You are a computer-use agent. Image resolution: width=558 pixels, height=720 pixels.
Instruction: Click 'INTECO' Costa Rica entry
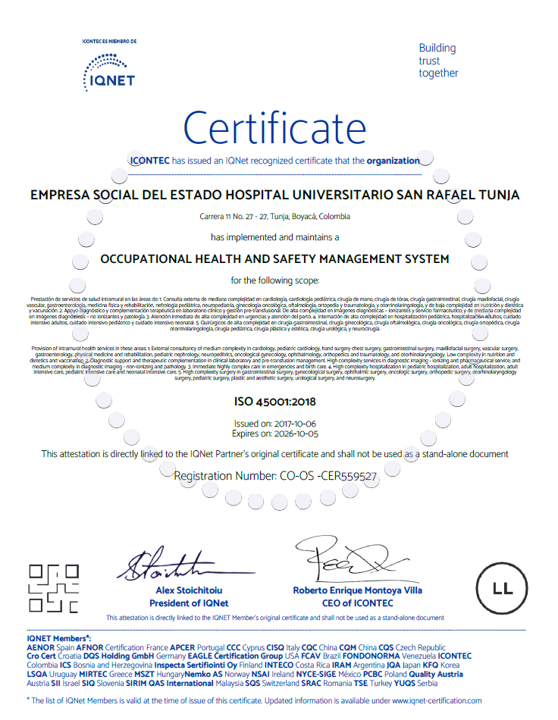tap(297, 665)
